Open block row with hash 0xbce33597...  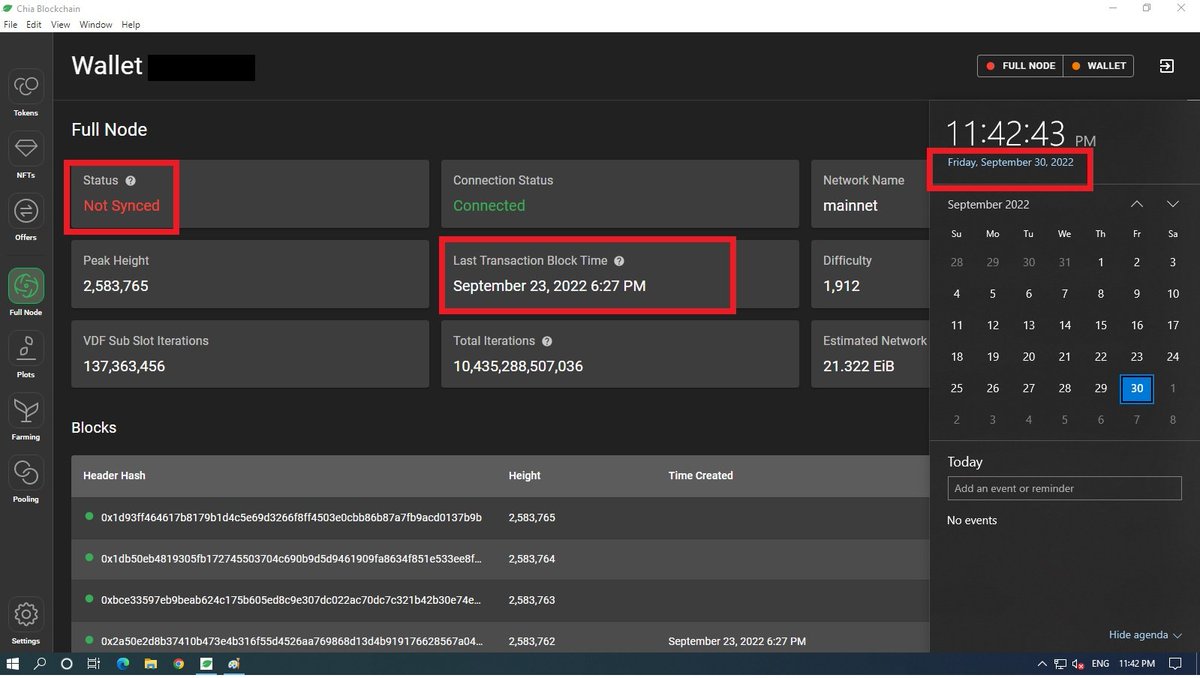(x=500, y=600)
